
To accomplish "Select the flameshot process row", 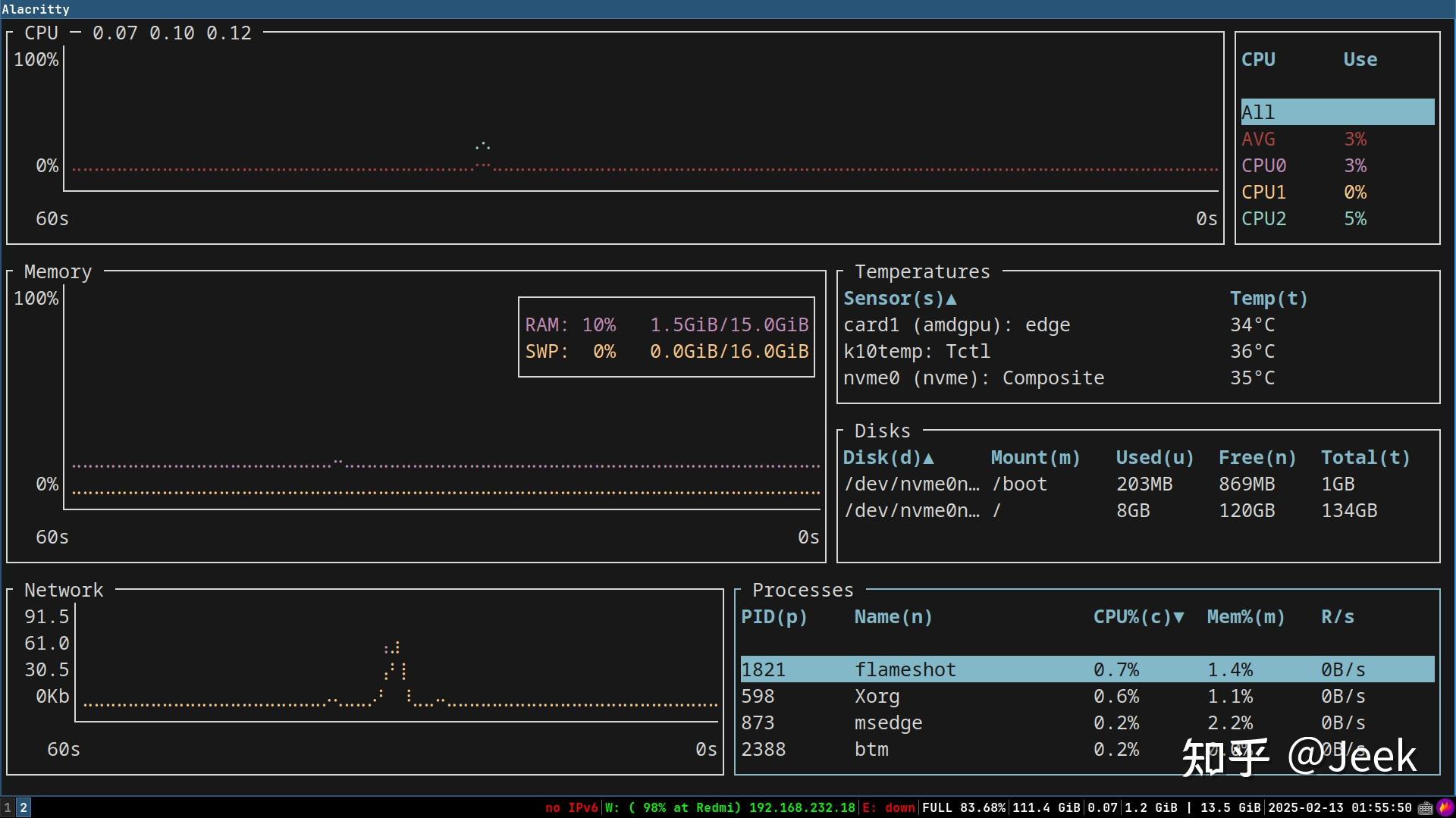I will tap(905, 669).
